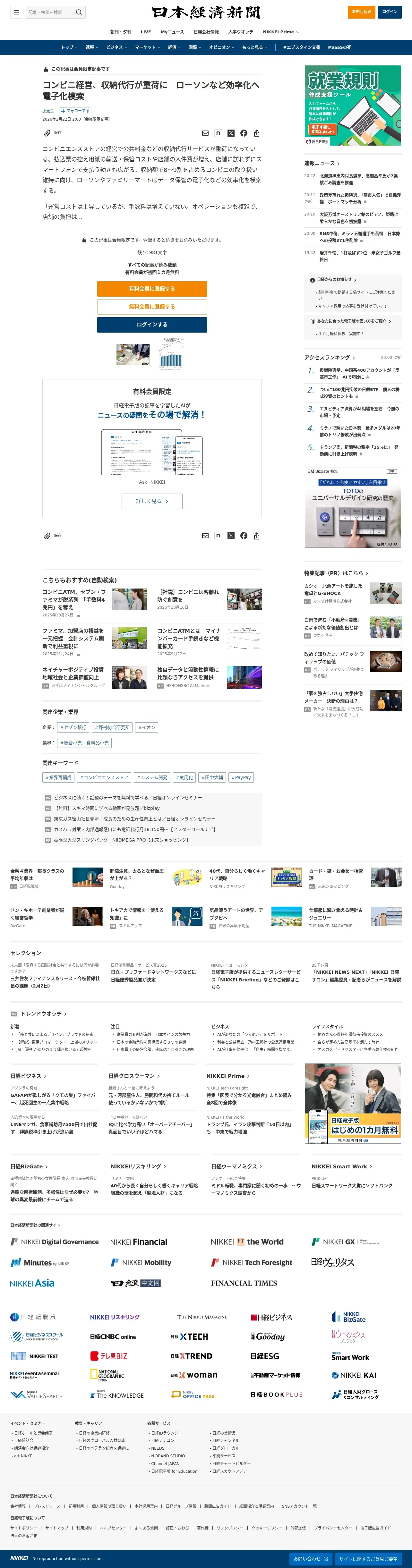Expand the 速報 navigation dropdown
Viewport: 412px width, 1568px height.
coord(91,47)
